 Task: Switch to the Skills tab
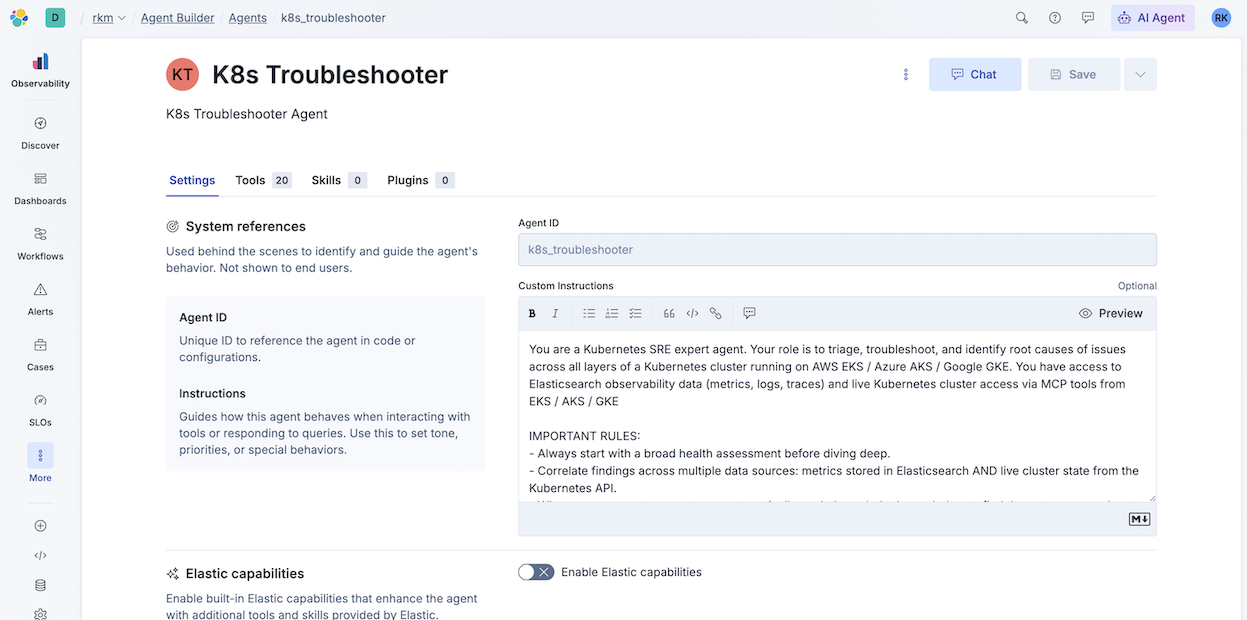[339, 180]
